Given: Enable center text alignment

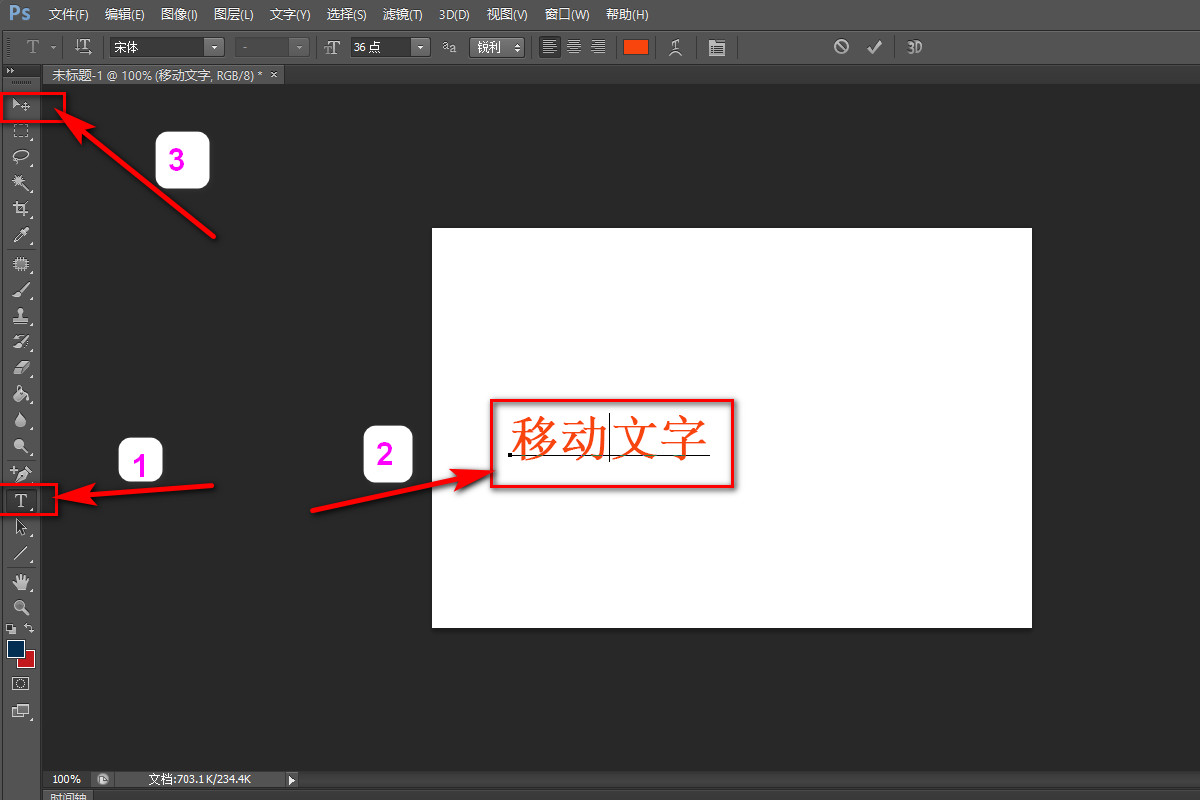Looking at the screenshot, I should click(x=573, y=46).
